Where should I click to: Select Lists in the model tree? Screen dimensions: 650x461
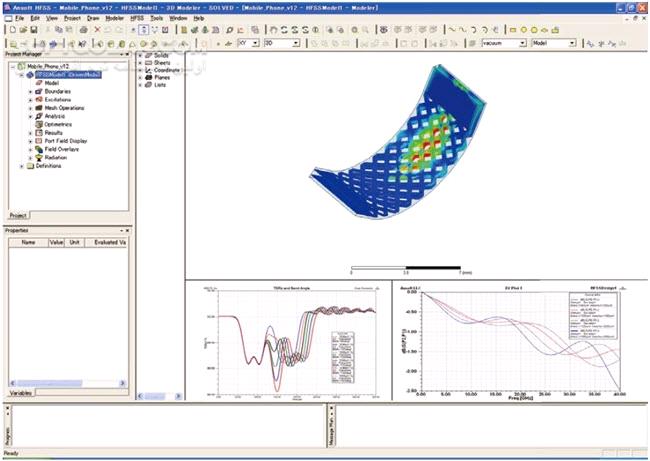(x=160, y=85)
